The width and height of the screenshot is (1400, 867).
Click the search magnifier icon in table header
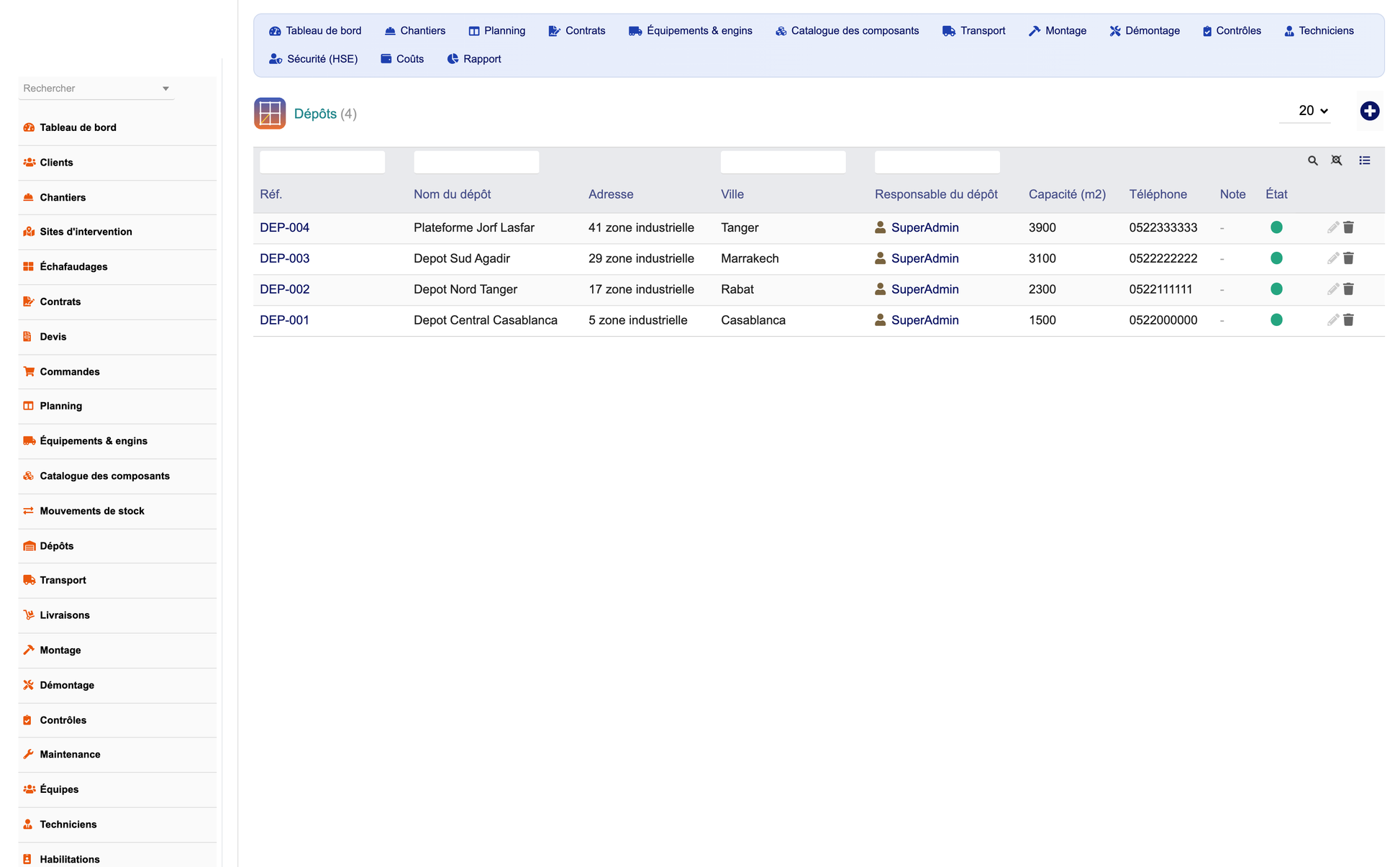(x=1312, y=160)
